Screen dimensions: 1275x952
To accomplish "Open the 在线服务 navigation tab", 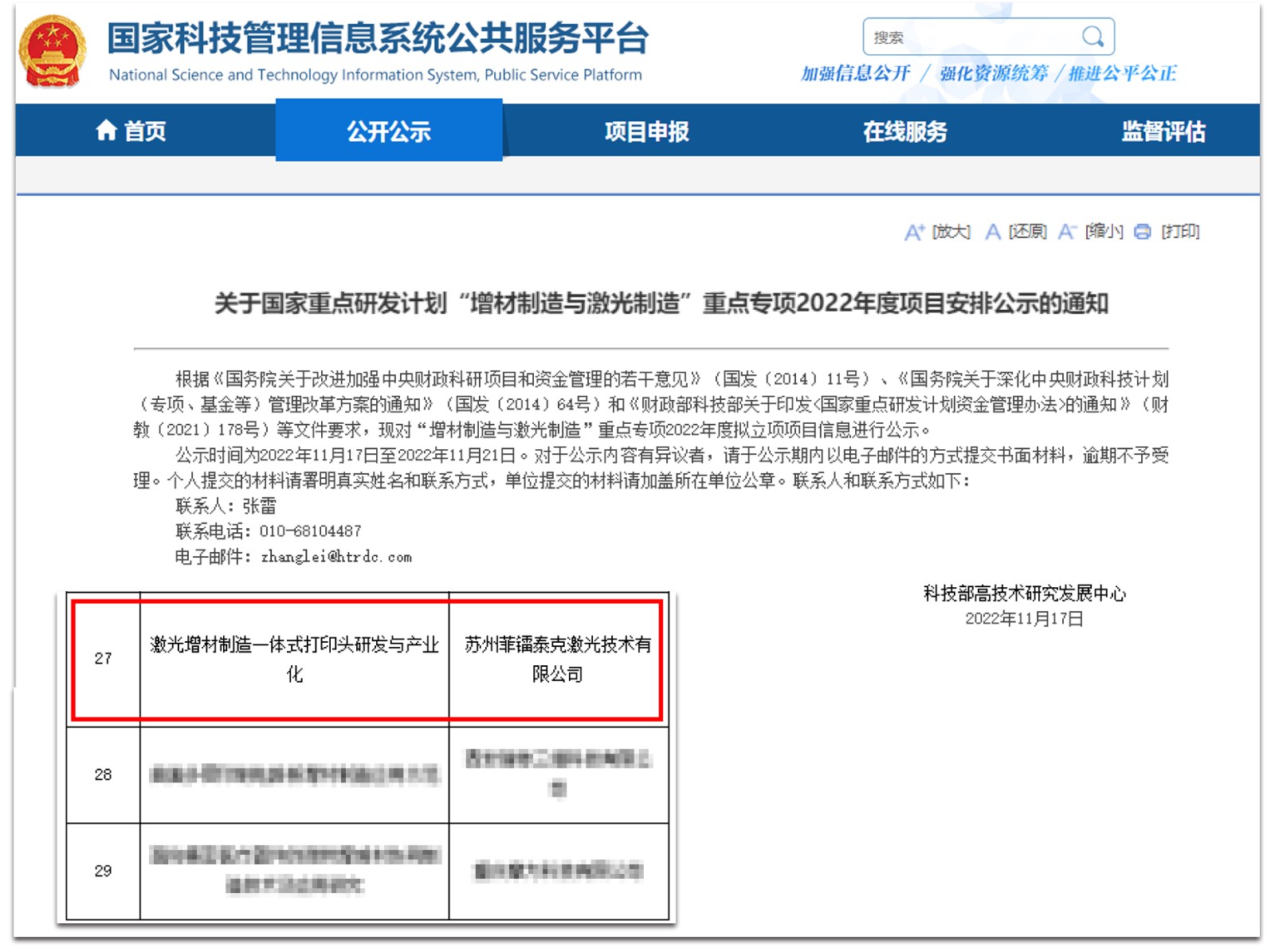I will [x=904, y=131].
